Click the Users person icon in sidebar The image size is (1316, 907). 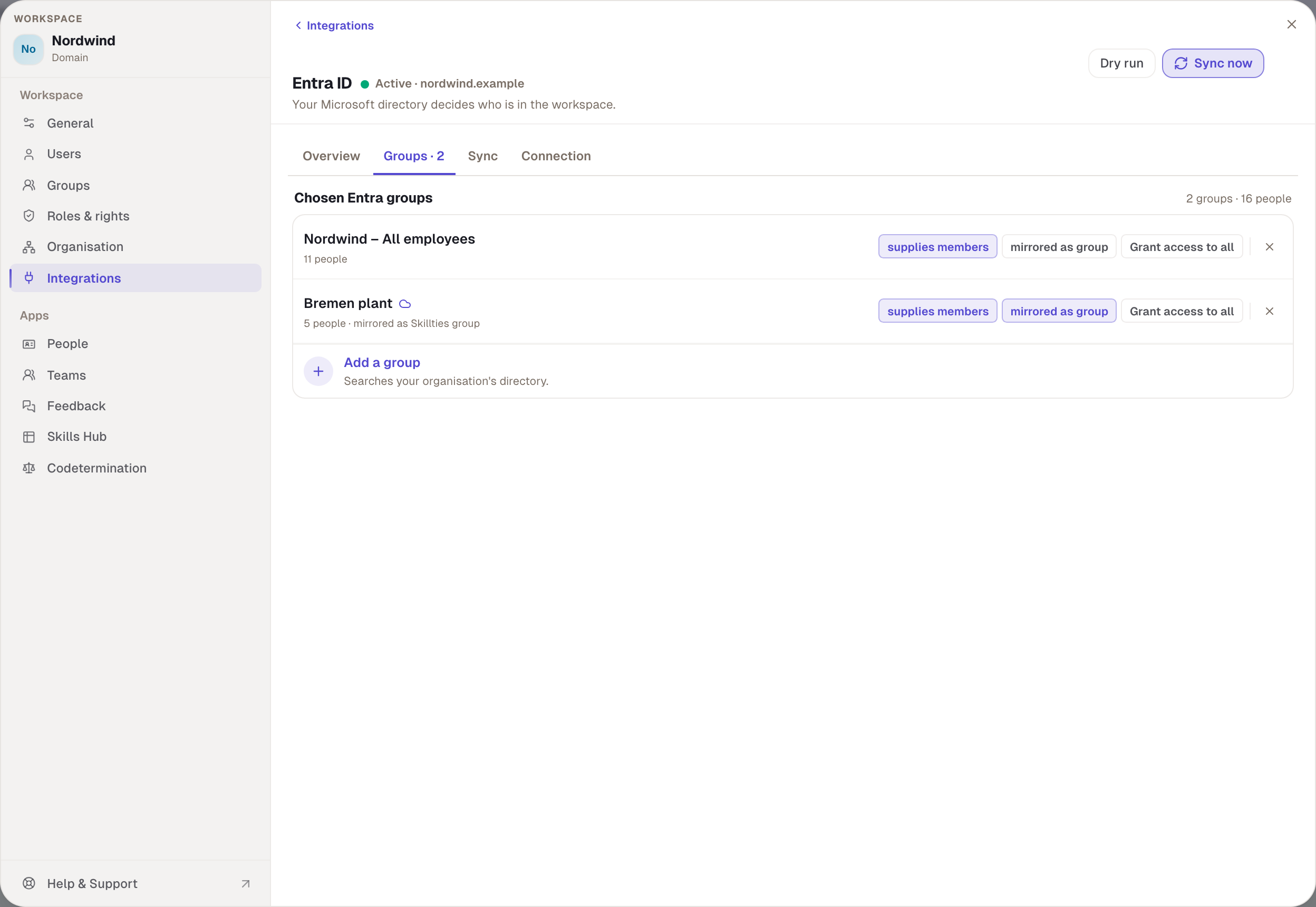pos(29,154)
